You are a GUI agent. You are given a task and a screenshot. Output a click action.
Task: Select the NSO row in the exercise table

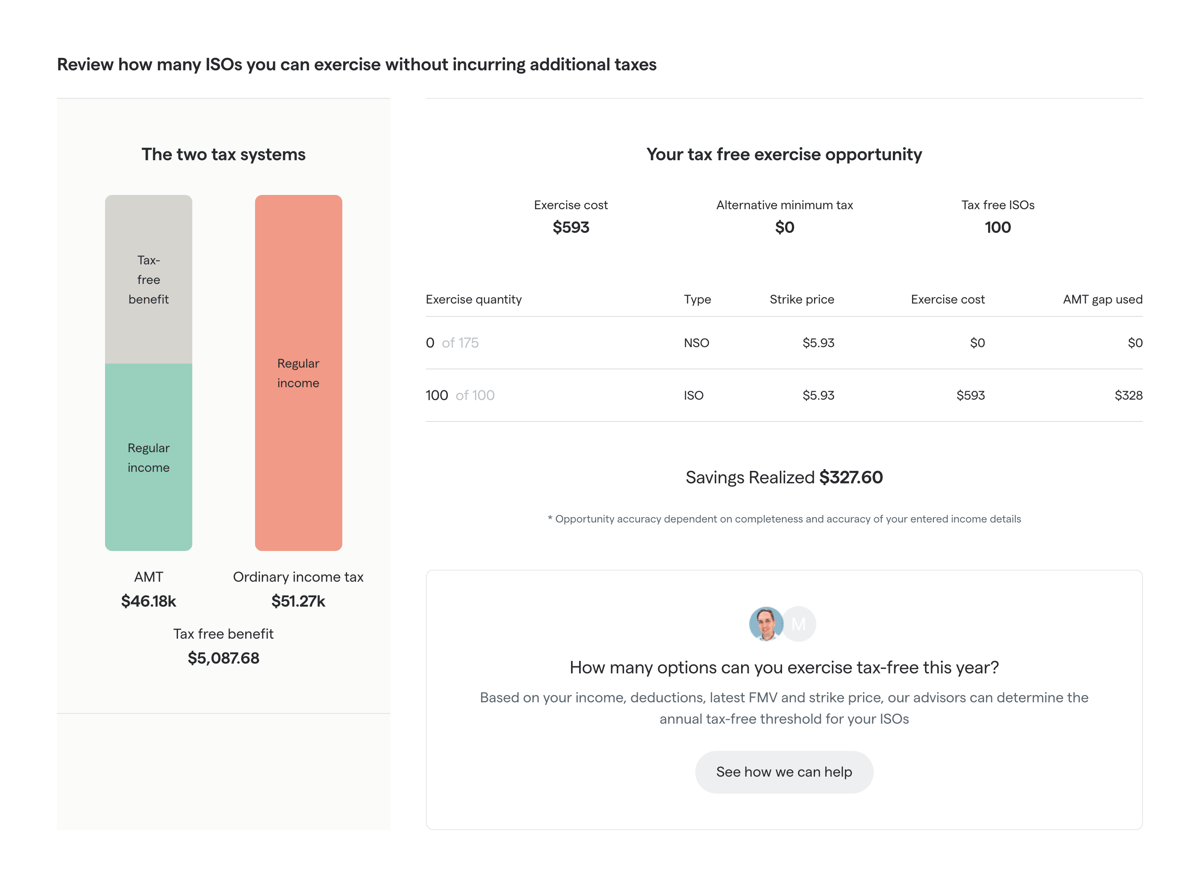pyautogui.click(x=784, y=342)
